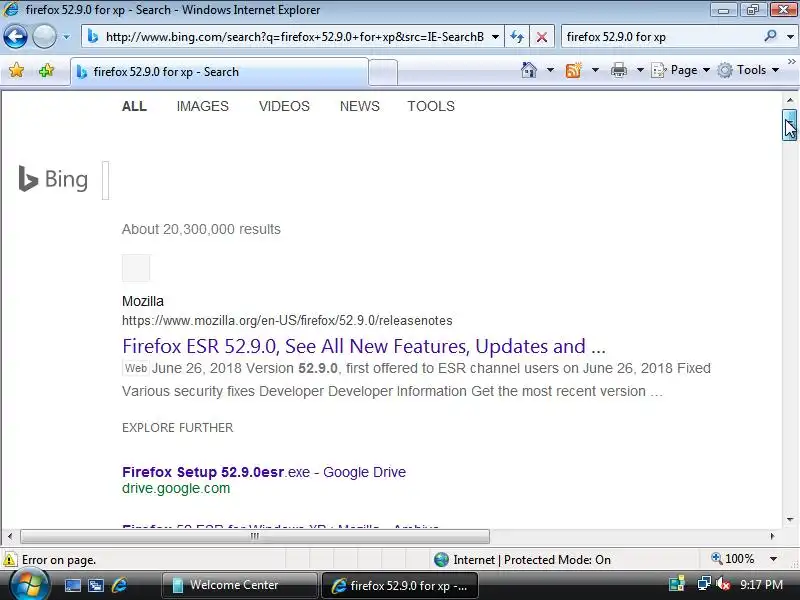Click the muted volume tray icon
This screenshot has height=600, width=800.
pos(723,584)
